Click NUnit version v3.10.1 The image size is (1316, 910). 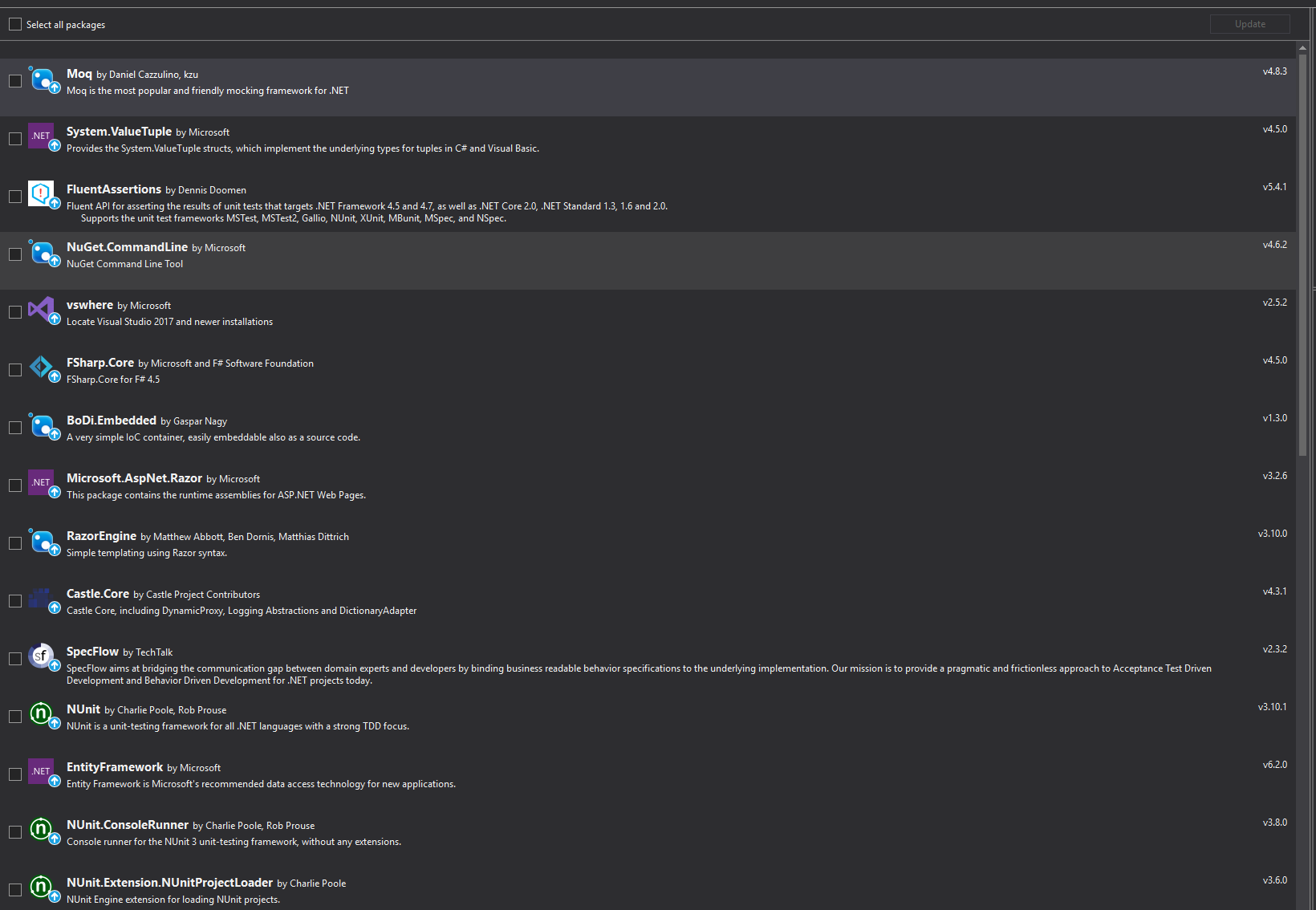[x=1272, y=707]
